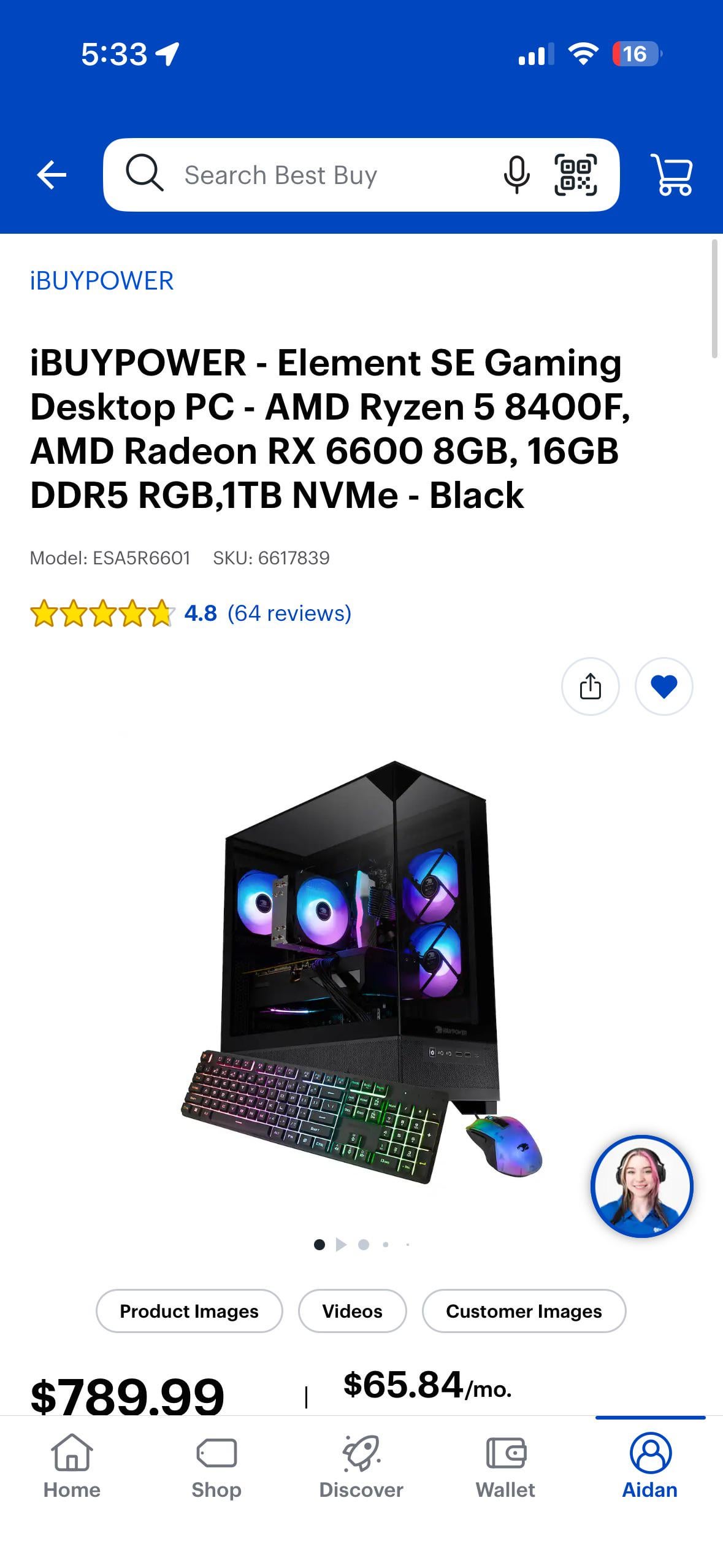
Task: Tap the share product icon
Action: pyautogui.click(x=590, y=686)
